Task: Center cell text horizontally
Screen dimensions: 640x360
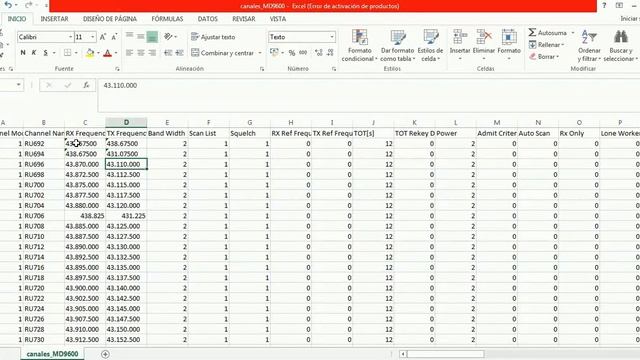Action: pyautogui.click(x=141, y=53)
